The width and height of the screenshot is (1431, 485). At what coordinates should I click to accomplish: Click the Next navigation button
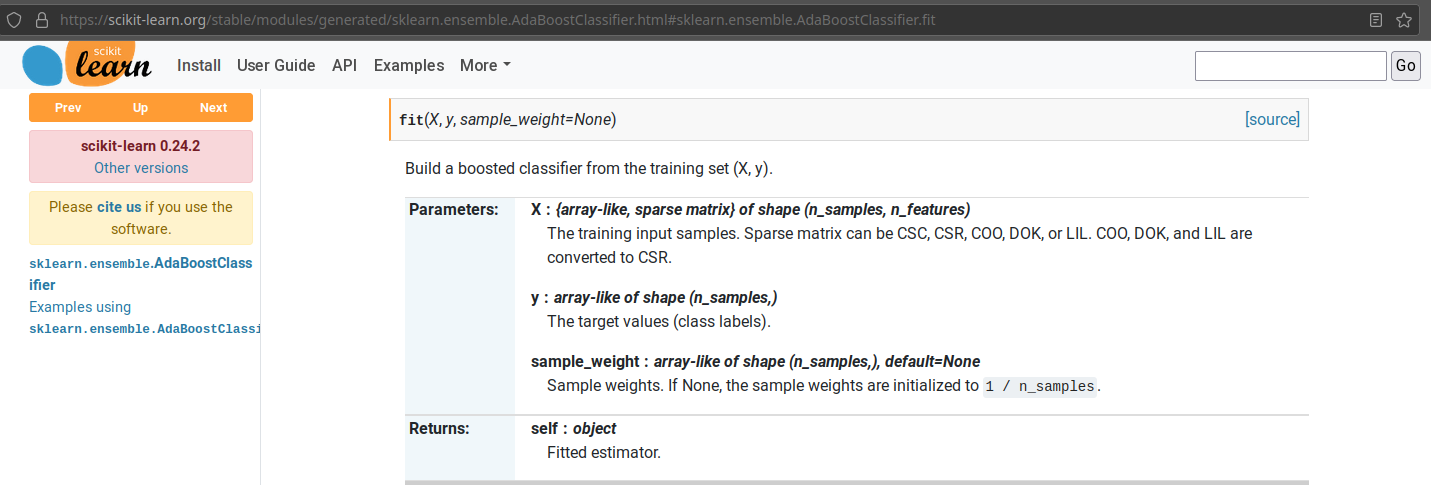213,107
